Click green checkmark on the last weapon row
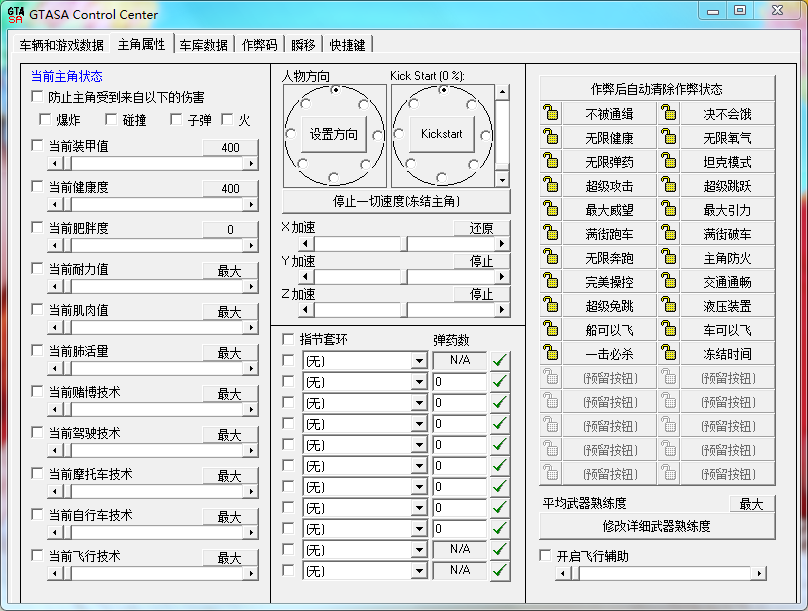Viewport: 808px width, 611px height. tap(499, 571)
